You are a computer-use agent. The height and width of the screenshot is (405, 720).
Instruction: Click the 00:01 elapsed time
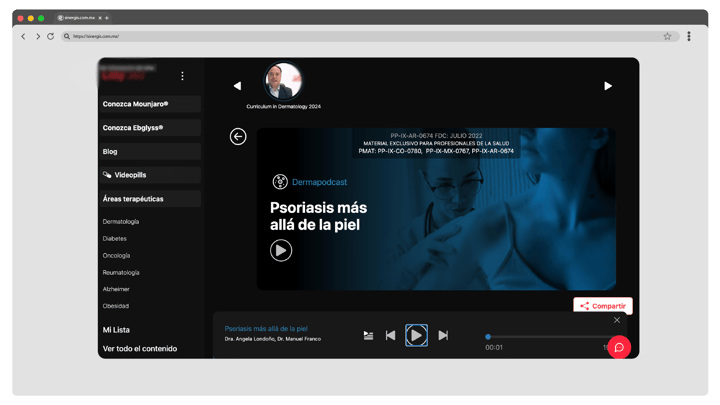[494, 348]
